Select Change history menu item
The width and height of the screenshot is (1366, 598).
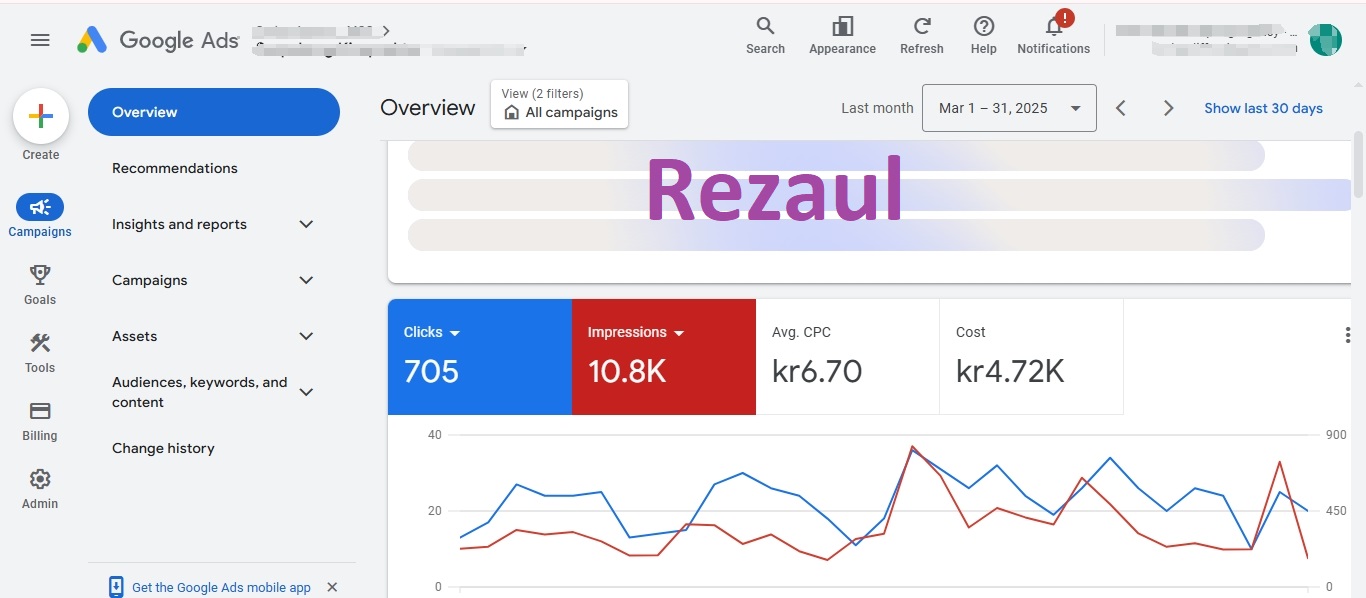163,448
